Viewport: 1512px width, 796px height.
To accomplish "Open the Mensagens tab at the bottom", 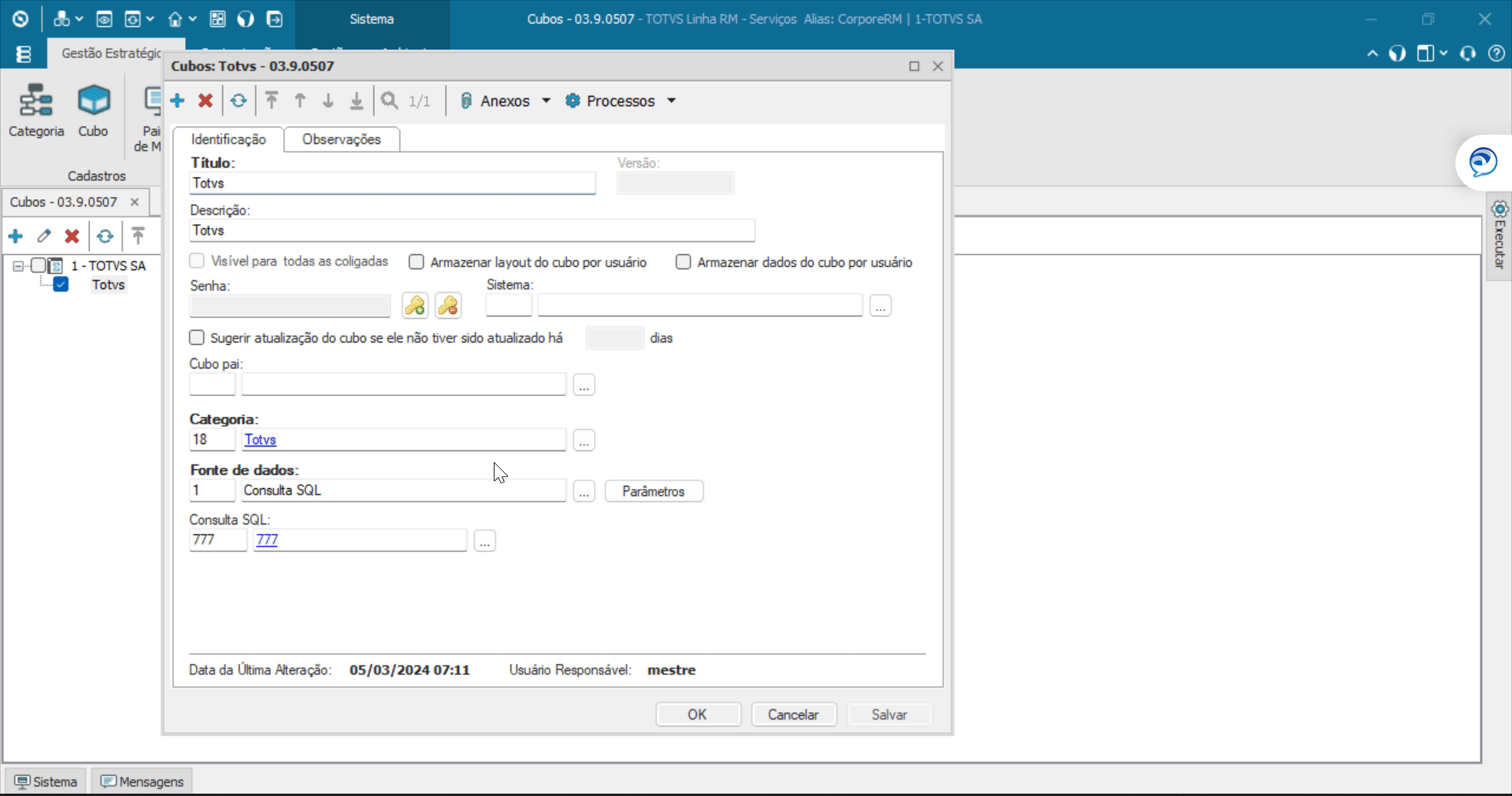I will point(142,781).
